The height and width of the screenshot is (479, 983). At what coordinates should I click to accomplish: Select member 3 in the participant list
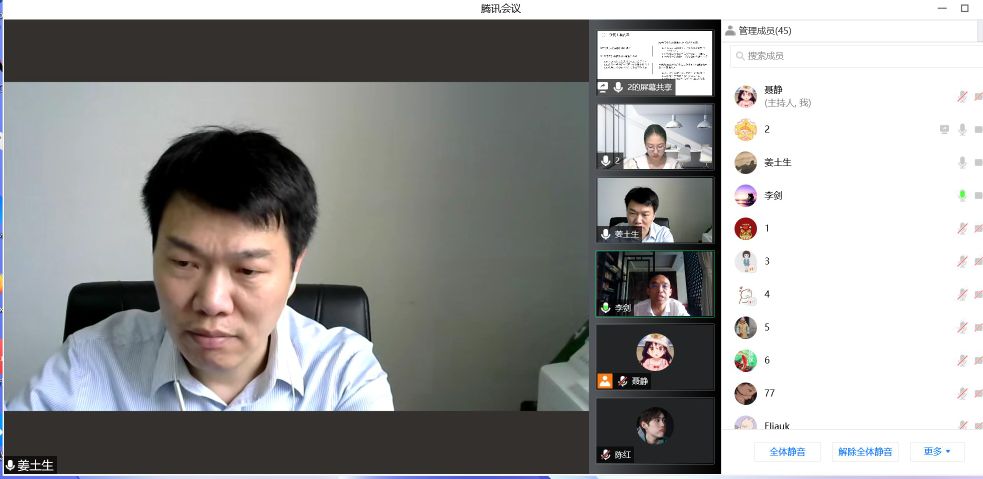click(x=767, y=261)
